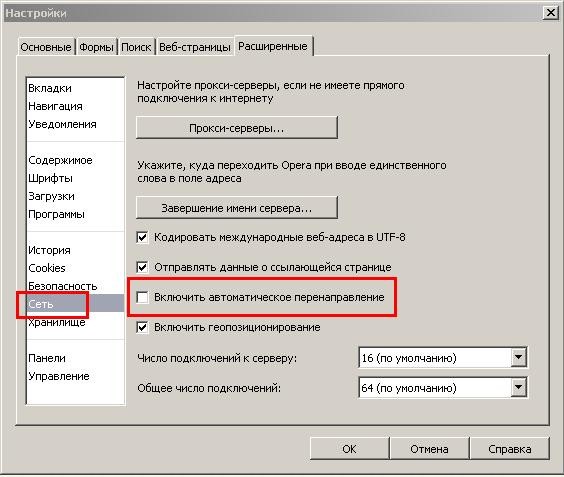The image size is (564, 477).
Task: Open the Уведомления section
Action: click(63, 124)
